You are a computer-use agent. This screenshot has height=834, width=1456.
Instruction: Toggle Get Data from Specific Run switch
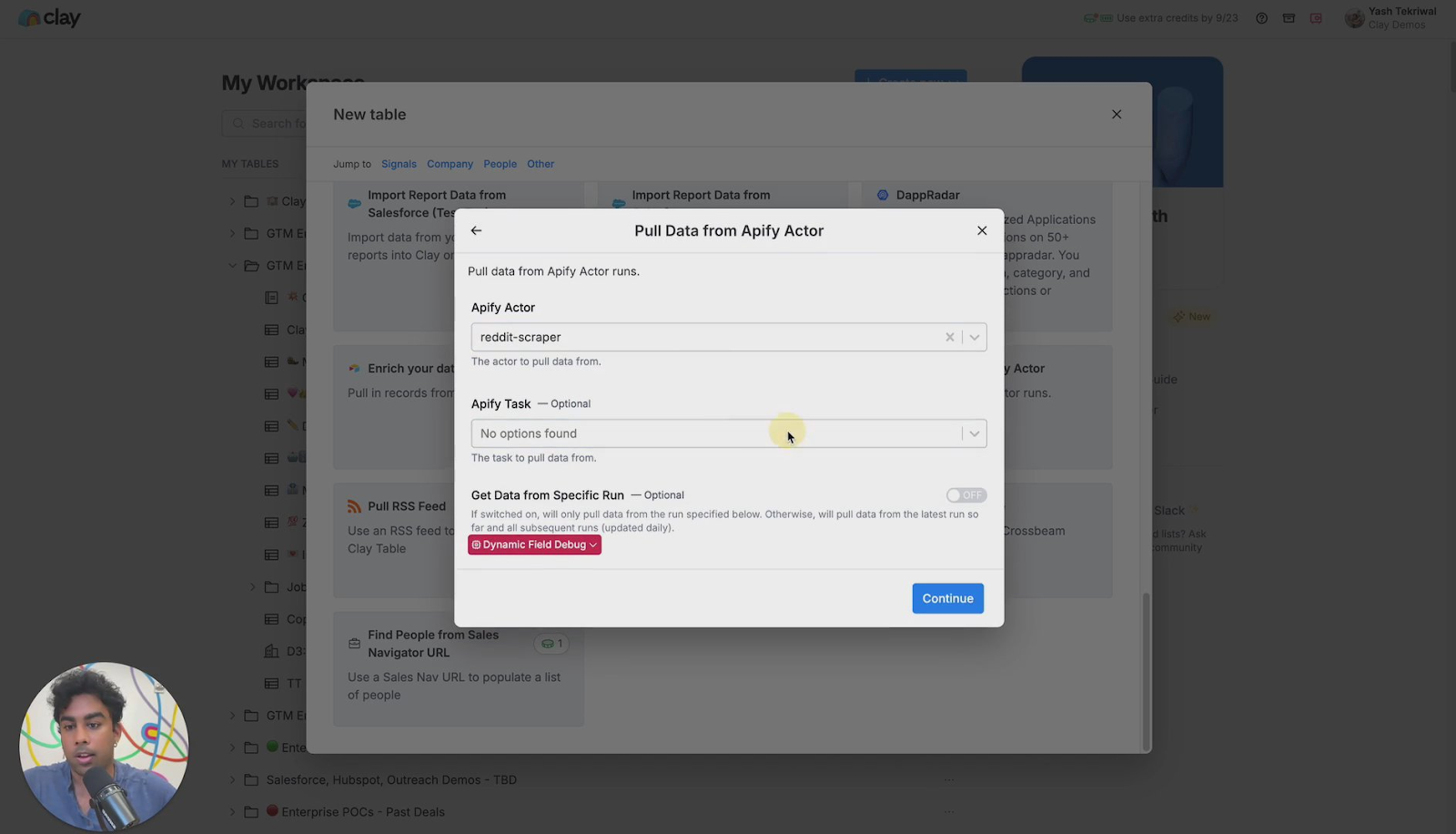(966, 495)
